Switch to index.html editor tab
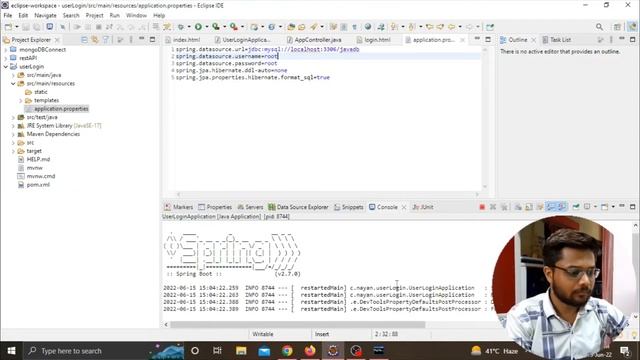Screen dimensions: 640x360 pyautogui.click(x=182, y=40)
